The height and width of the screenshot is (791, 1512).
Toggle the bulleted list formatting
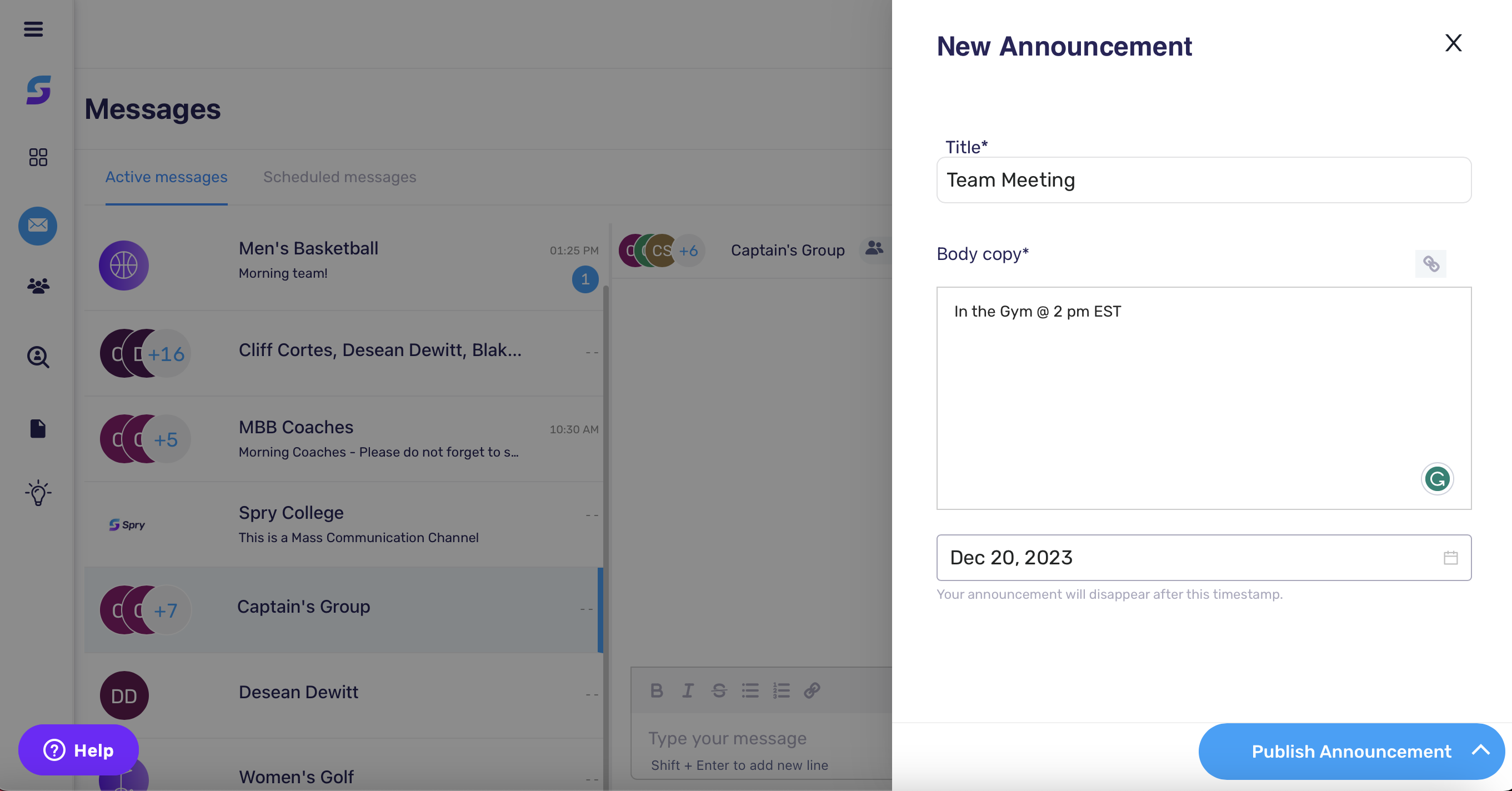point(749,690)
